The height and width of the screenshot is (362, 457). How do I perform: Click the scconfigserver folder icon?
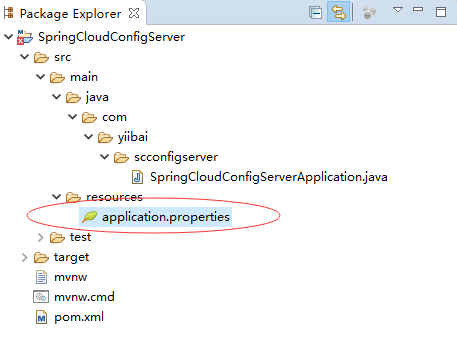pyautogui.click(x=121, y=157)
